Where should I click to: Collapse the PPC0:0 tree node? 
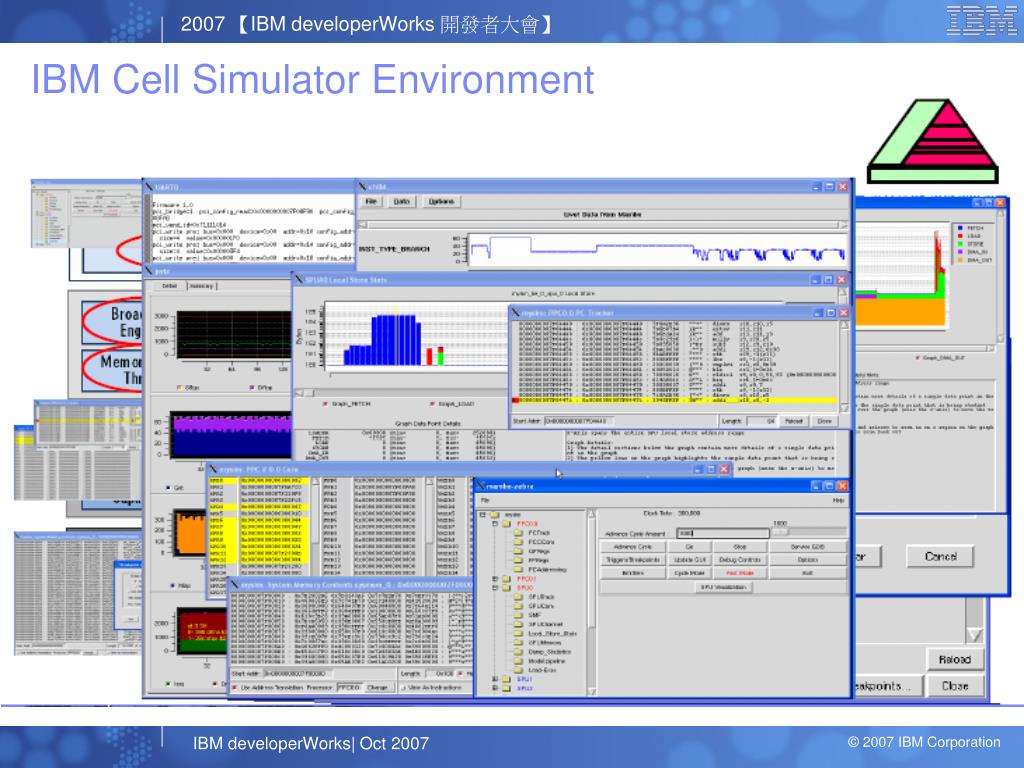[x=495, y=524]
